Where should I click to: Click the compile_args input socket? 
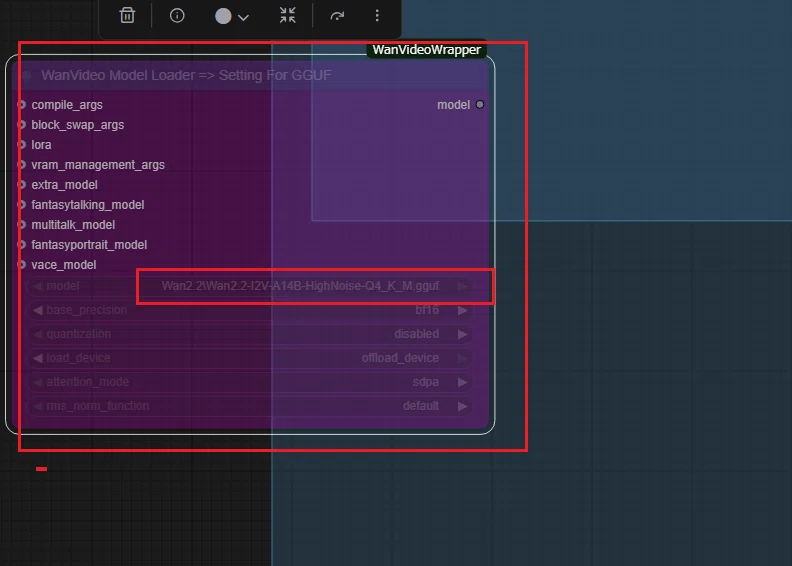pos(22,105)
